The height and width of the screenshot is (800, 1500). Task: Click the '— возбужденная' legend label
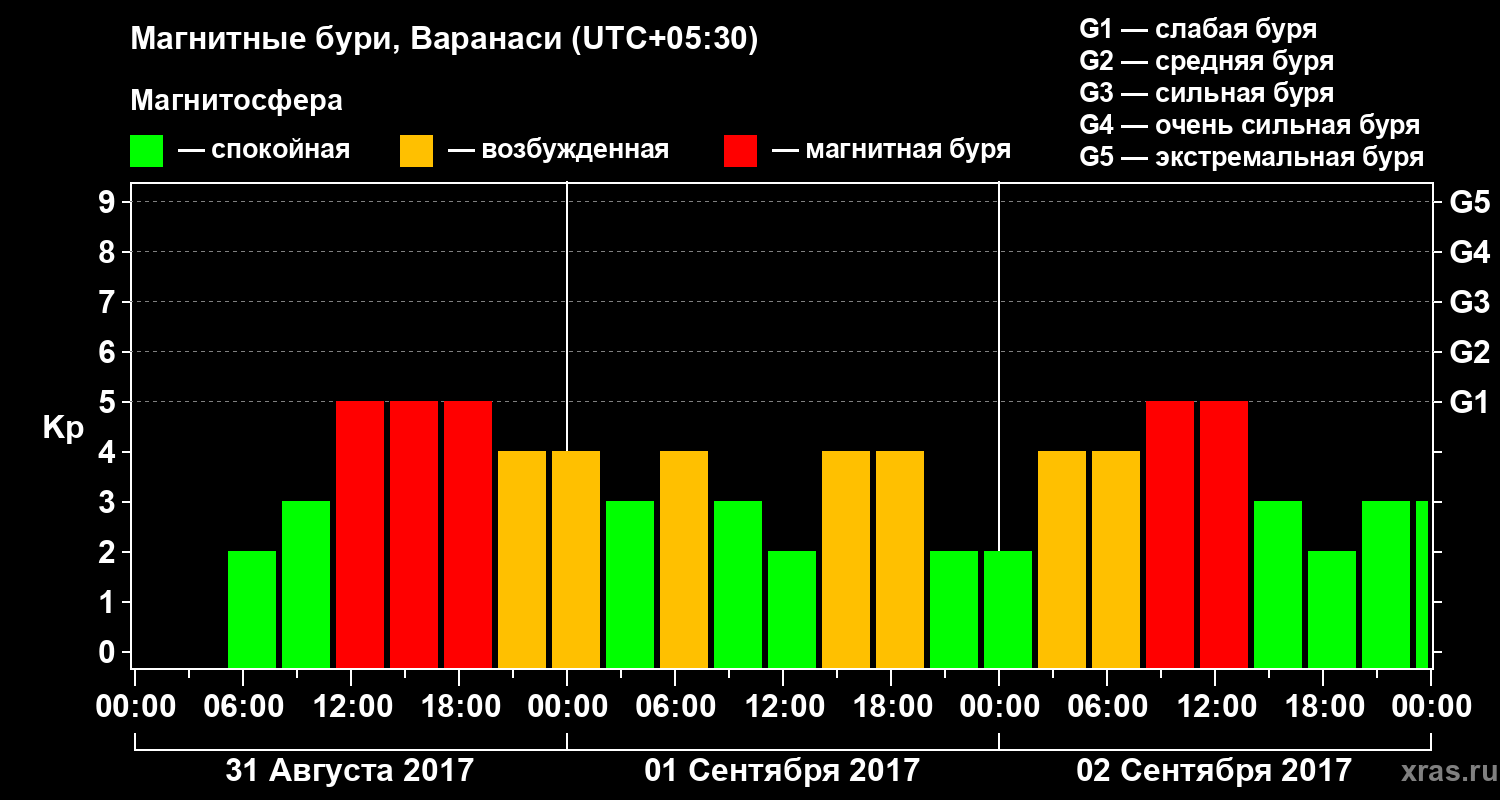[558, 151]
